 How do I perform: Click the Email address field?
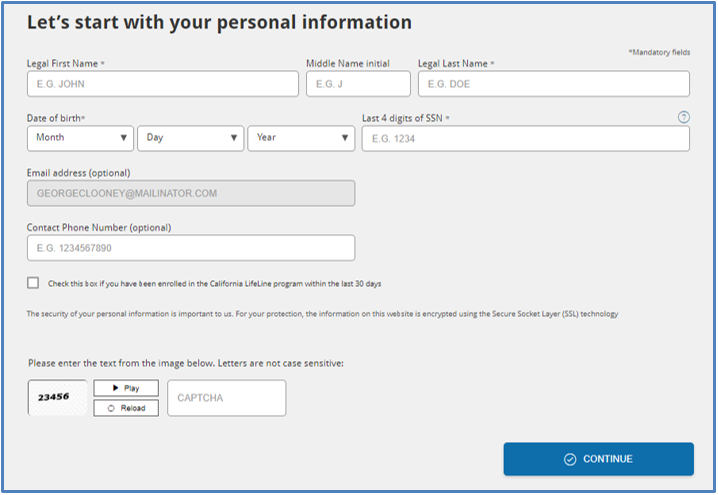[x=191, y=193]
